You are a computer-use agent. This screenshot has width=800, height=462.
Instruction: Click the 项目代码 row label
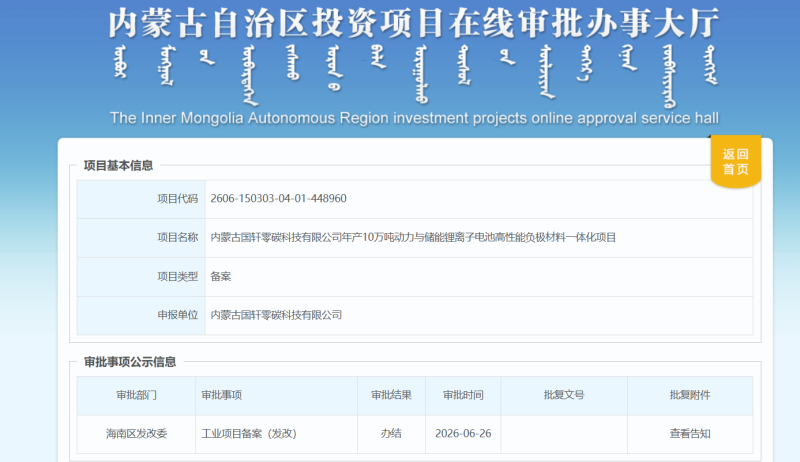pyautogui.click(x=177, y=198)
